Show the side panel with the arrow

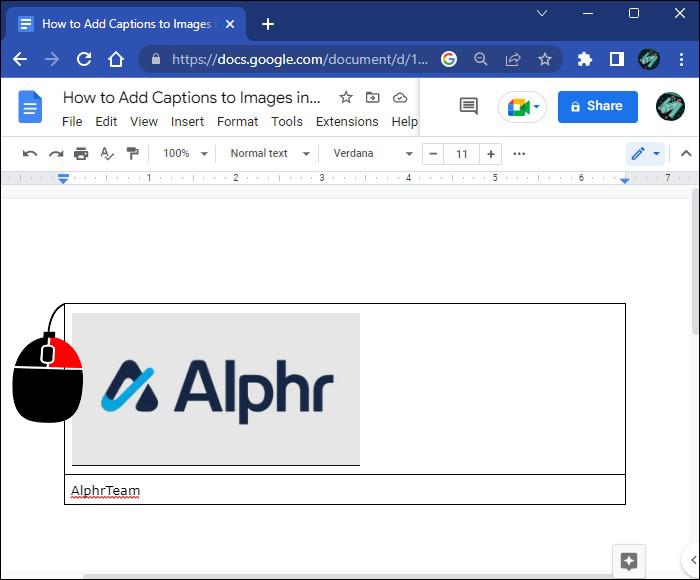click(692, 560)
